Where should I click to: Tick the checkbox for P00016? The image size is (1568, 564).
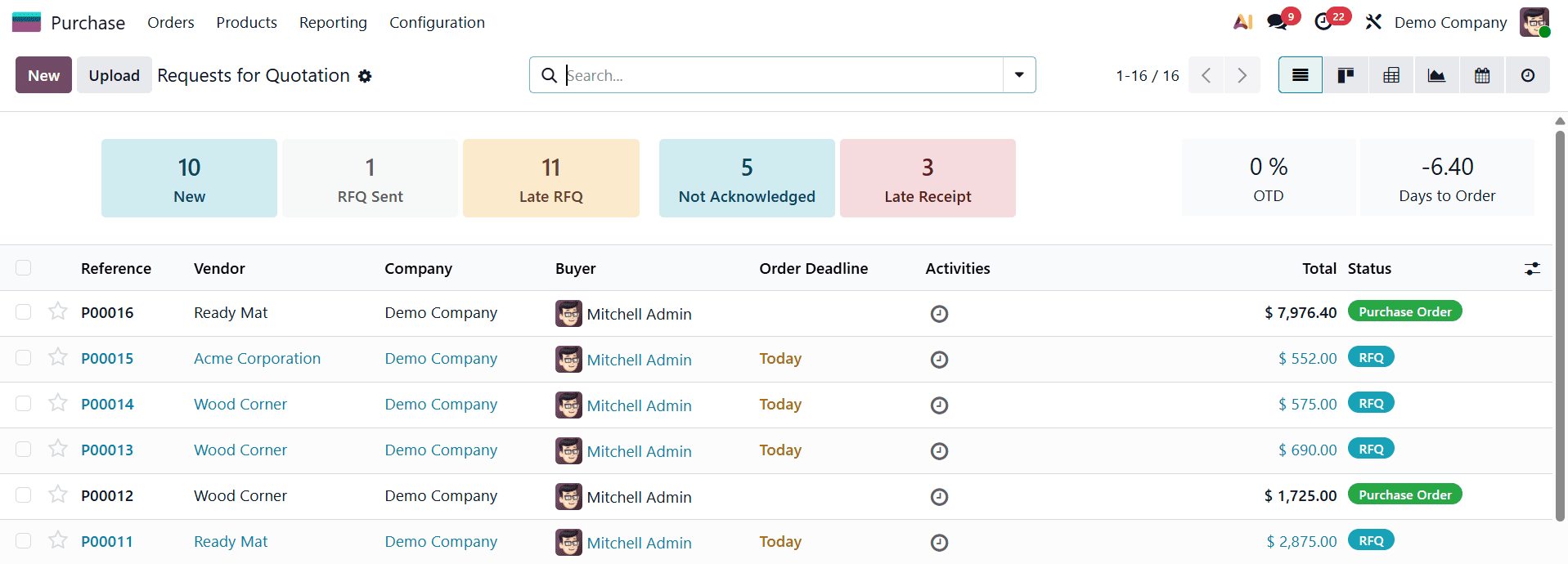click(23, 312)
